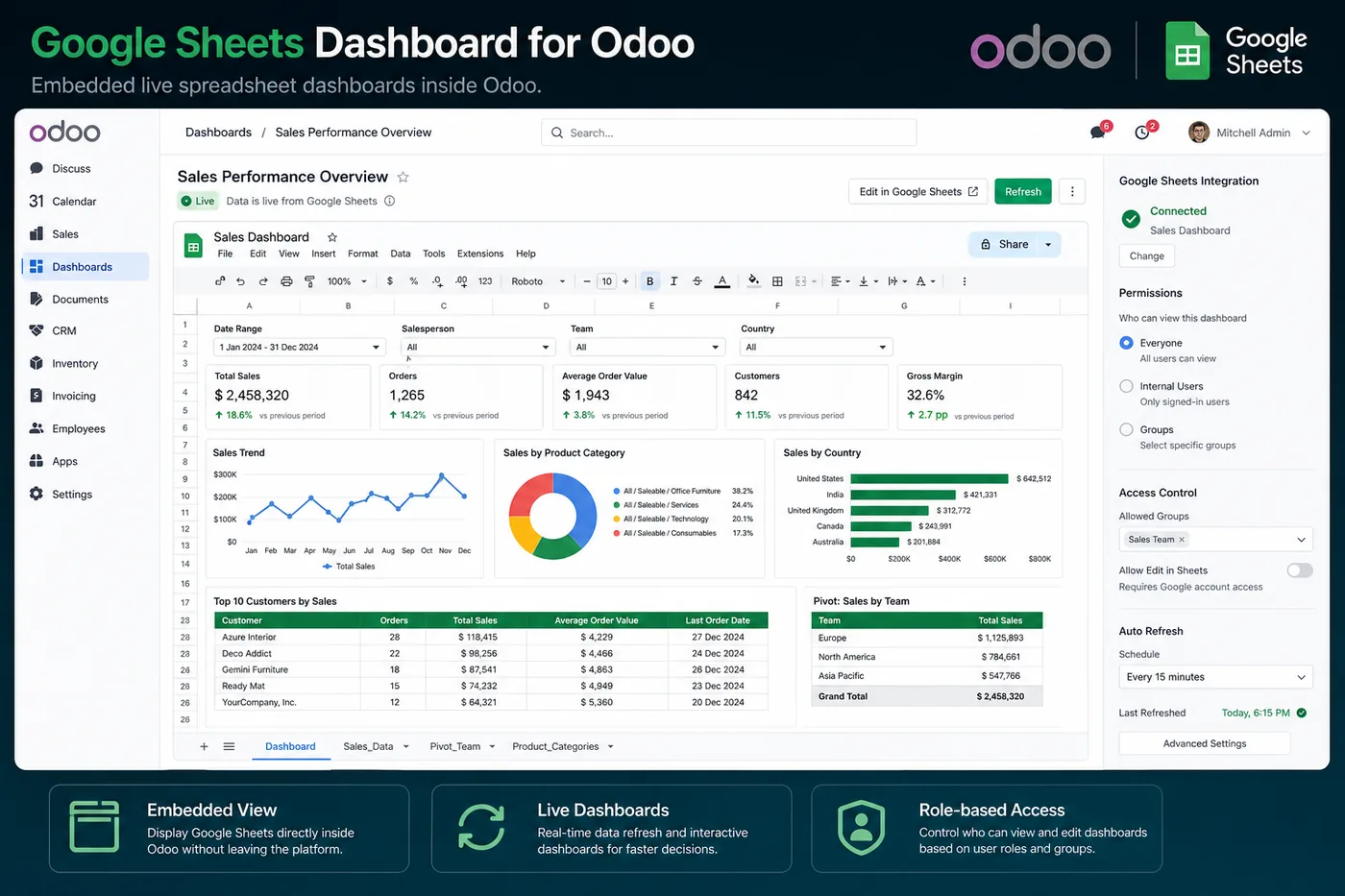Image resolution: width=1345 pixels, height=896 pixels.
Task: Click the redo icon in Sheets toolbar
Action: (263, 281)
